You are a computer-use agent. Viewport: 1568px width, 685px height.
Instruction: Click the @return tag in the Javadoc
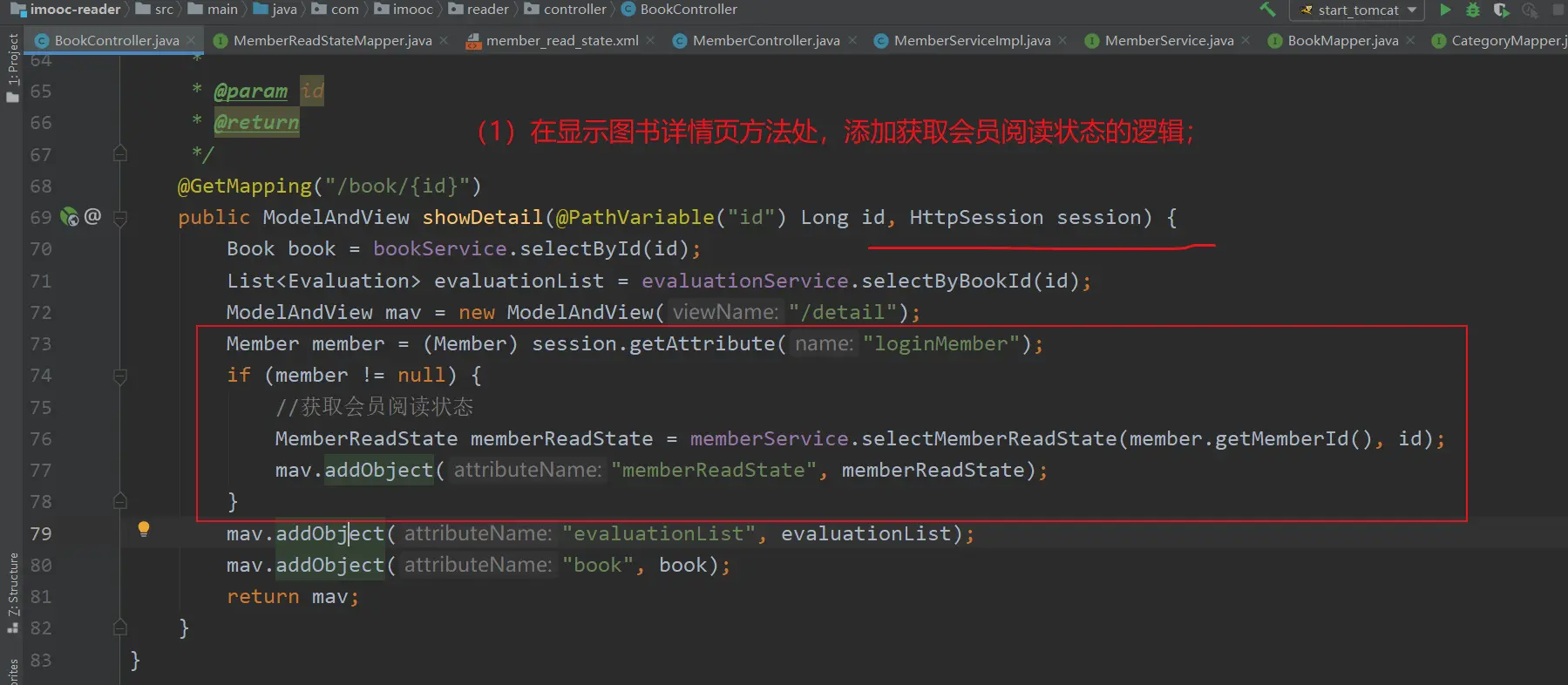(256, 123)
